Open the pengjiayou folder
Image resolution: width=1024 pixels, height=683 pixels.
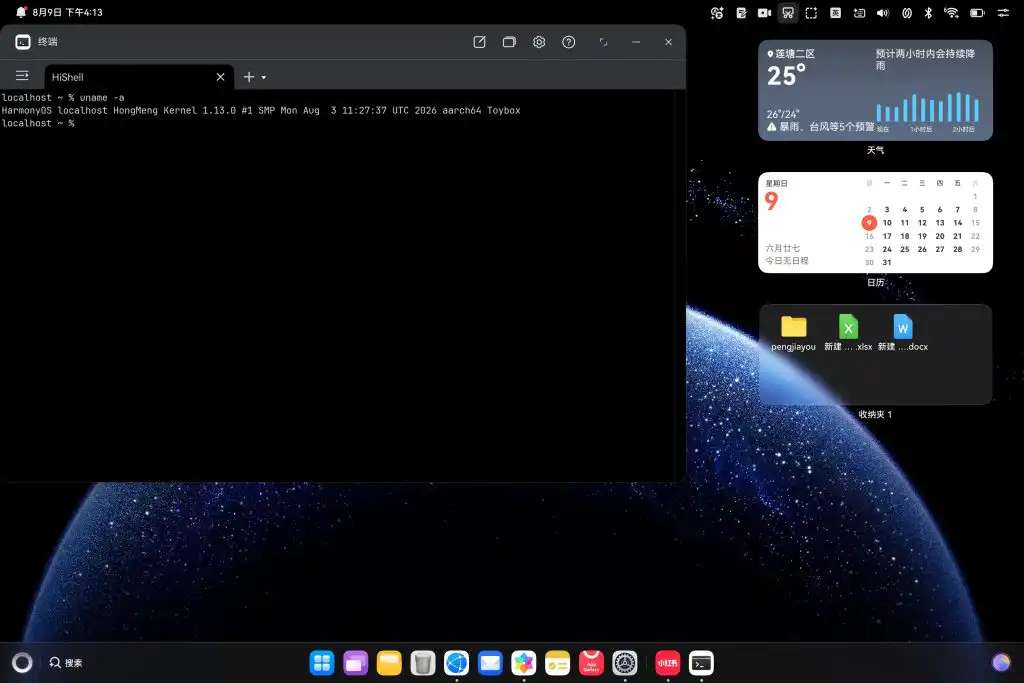click(793, 332)
